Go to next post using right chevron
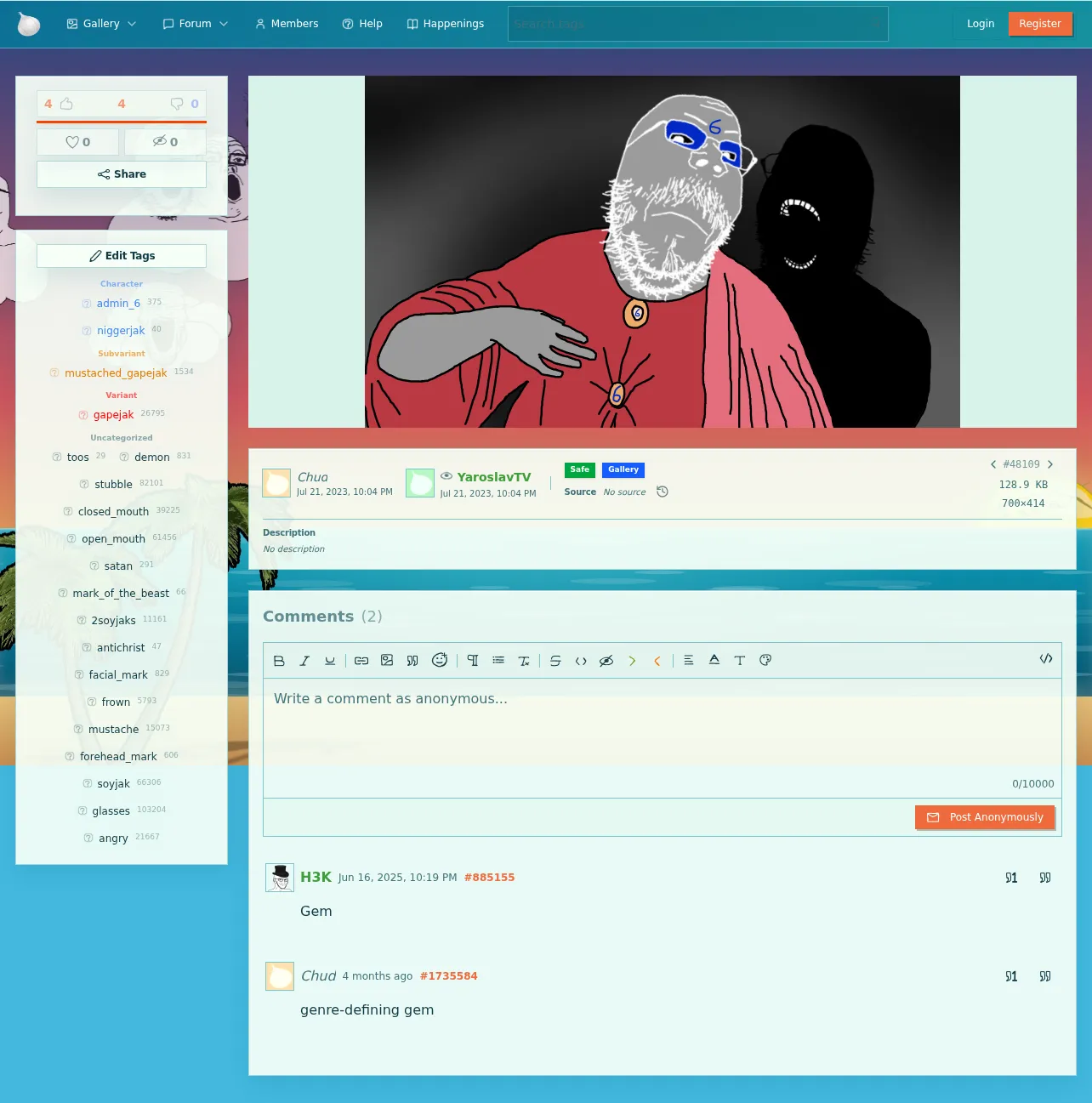1092x1103 pixels. tap(1050, 464)
